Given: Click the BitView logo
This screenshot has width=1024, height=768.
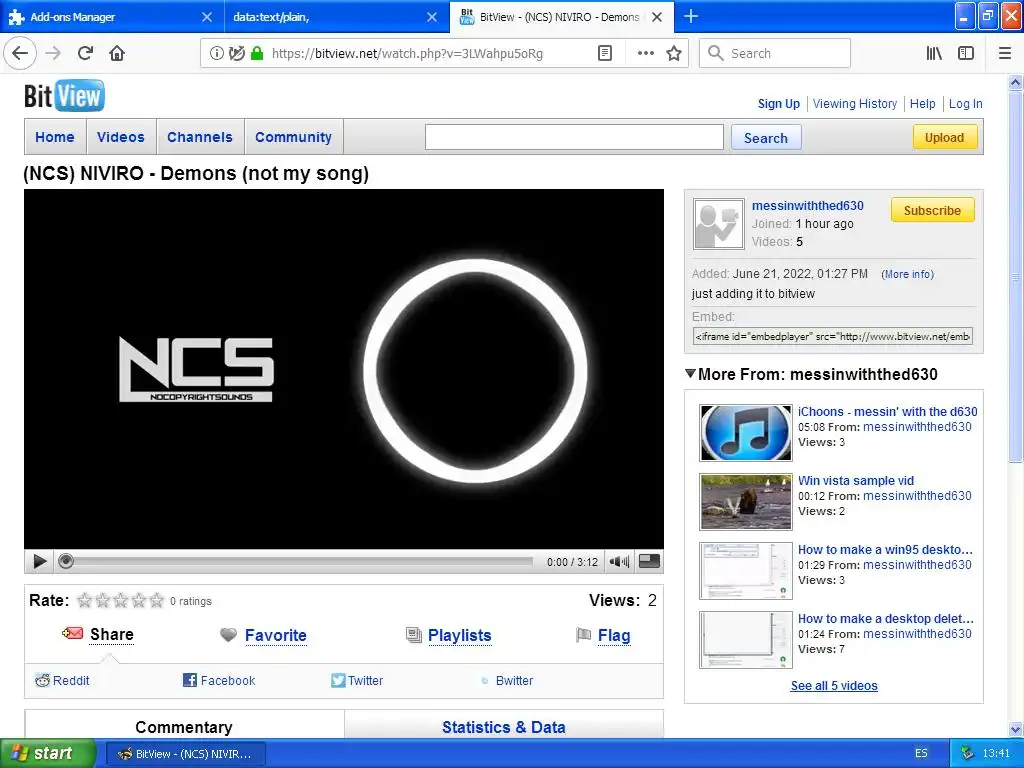Looking at the screenshot, I should (x=64, y=96).
